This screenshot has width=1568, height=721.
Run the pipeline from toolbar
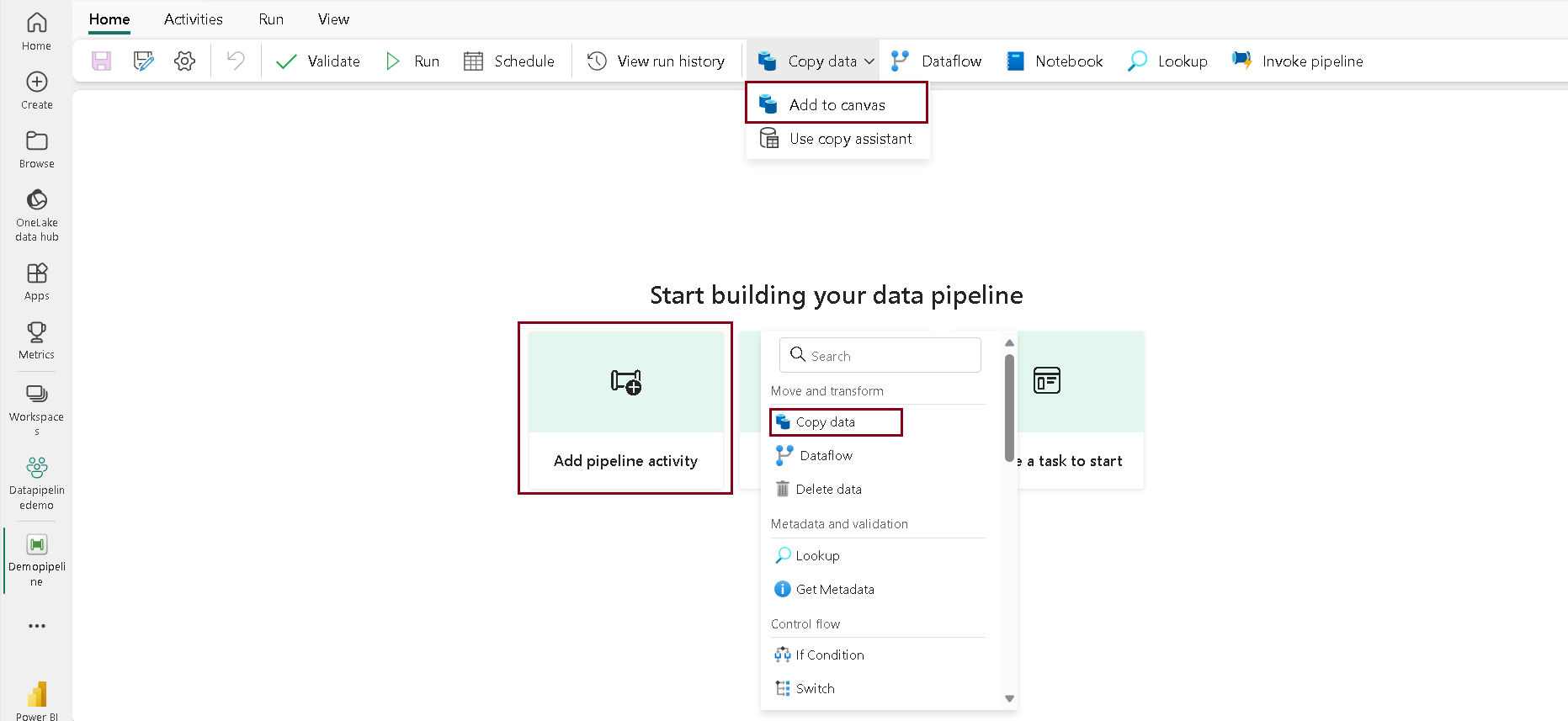[412, 61]
